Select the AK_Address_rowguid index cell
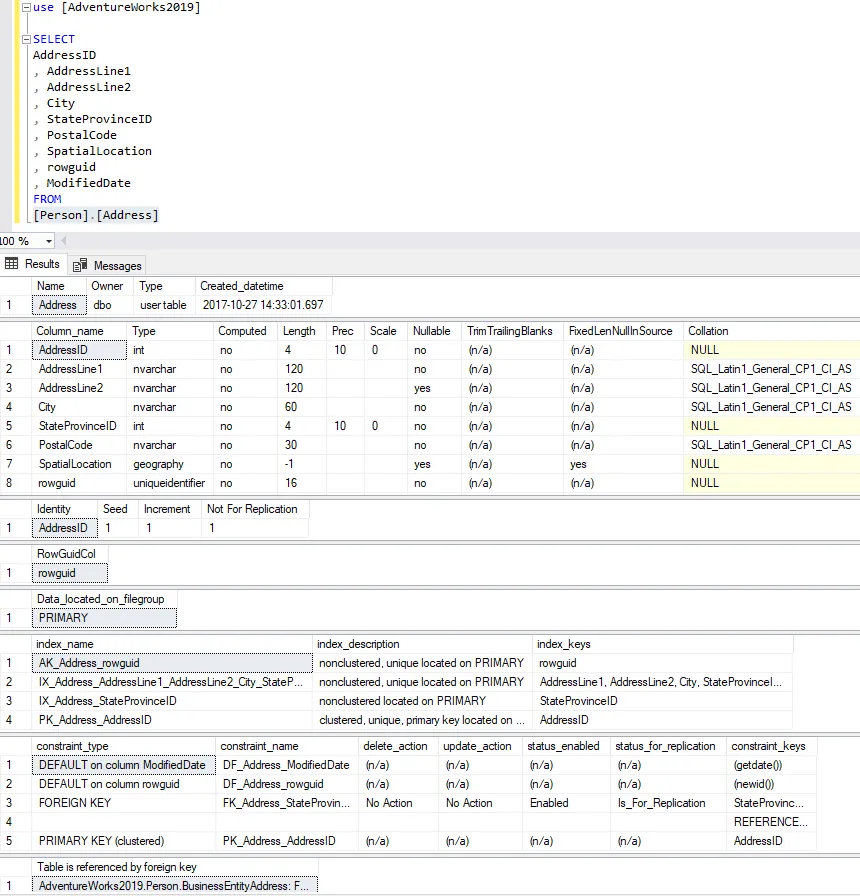This screenshot has width=860, height=896. [x=172, y=663]
